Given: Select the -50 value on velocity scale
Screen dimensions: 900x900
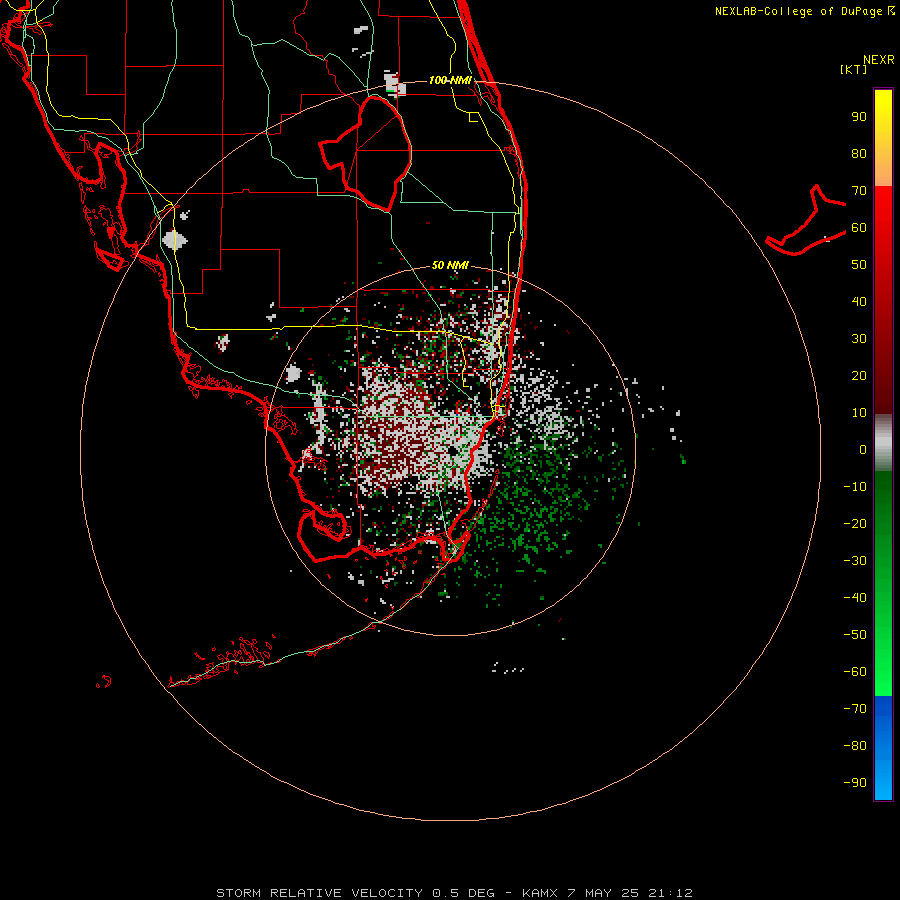Looking at the screenshot, I should click(x=855, y=634).
